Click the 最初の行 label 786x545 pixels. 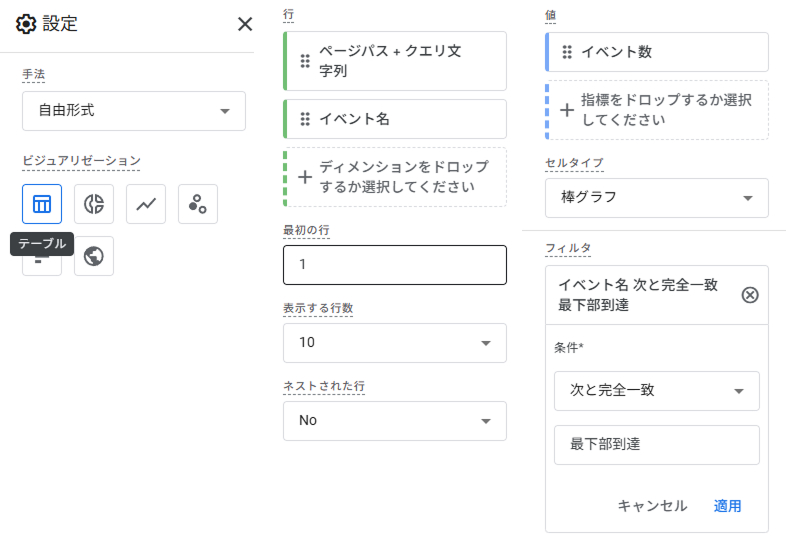point(306,230)
